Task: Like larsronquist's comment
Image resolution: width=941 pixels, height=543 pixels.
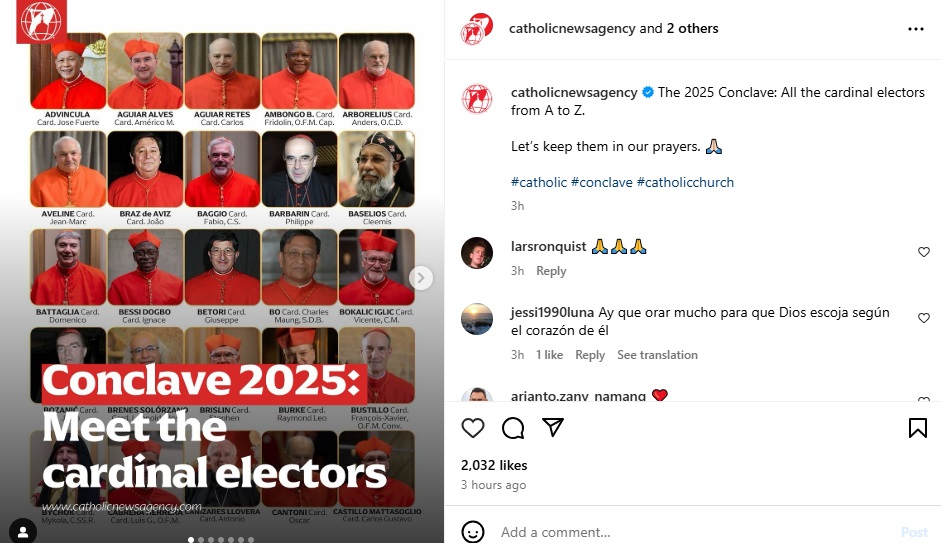Action: [924, 252]
